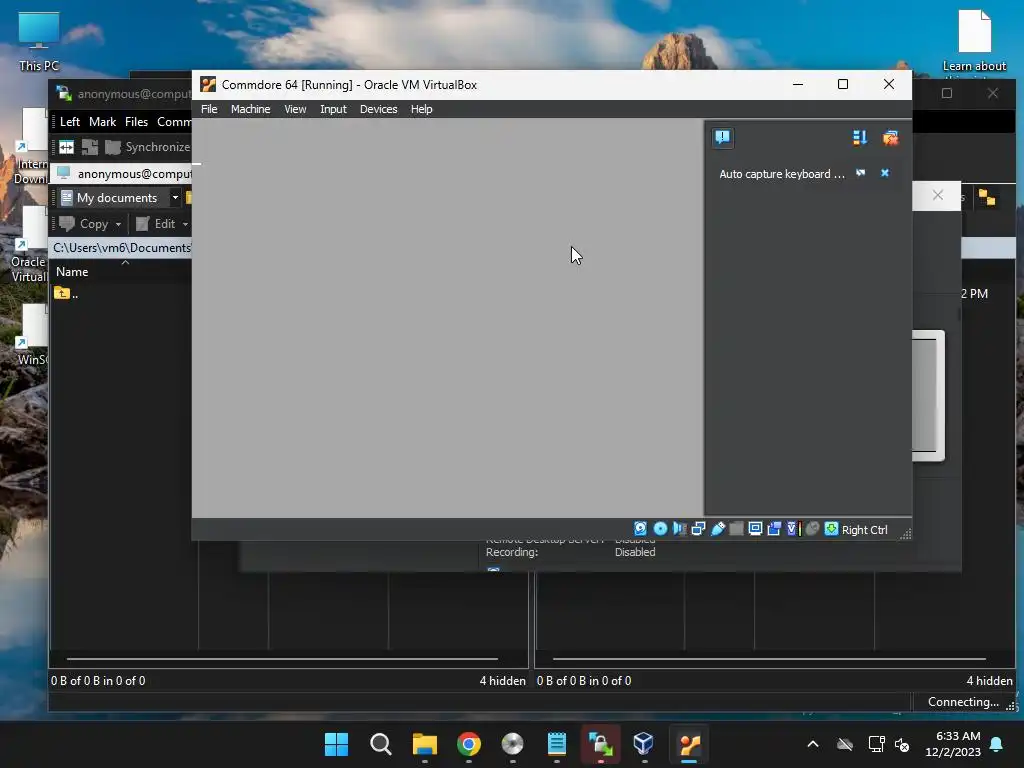Select the anonymous@computer session tab in WinSCP
The image size is (1024, 768).
point(123,174)
